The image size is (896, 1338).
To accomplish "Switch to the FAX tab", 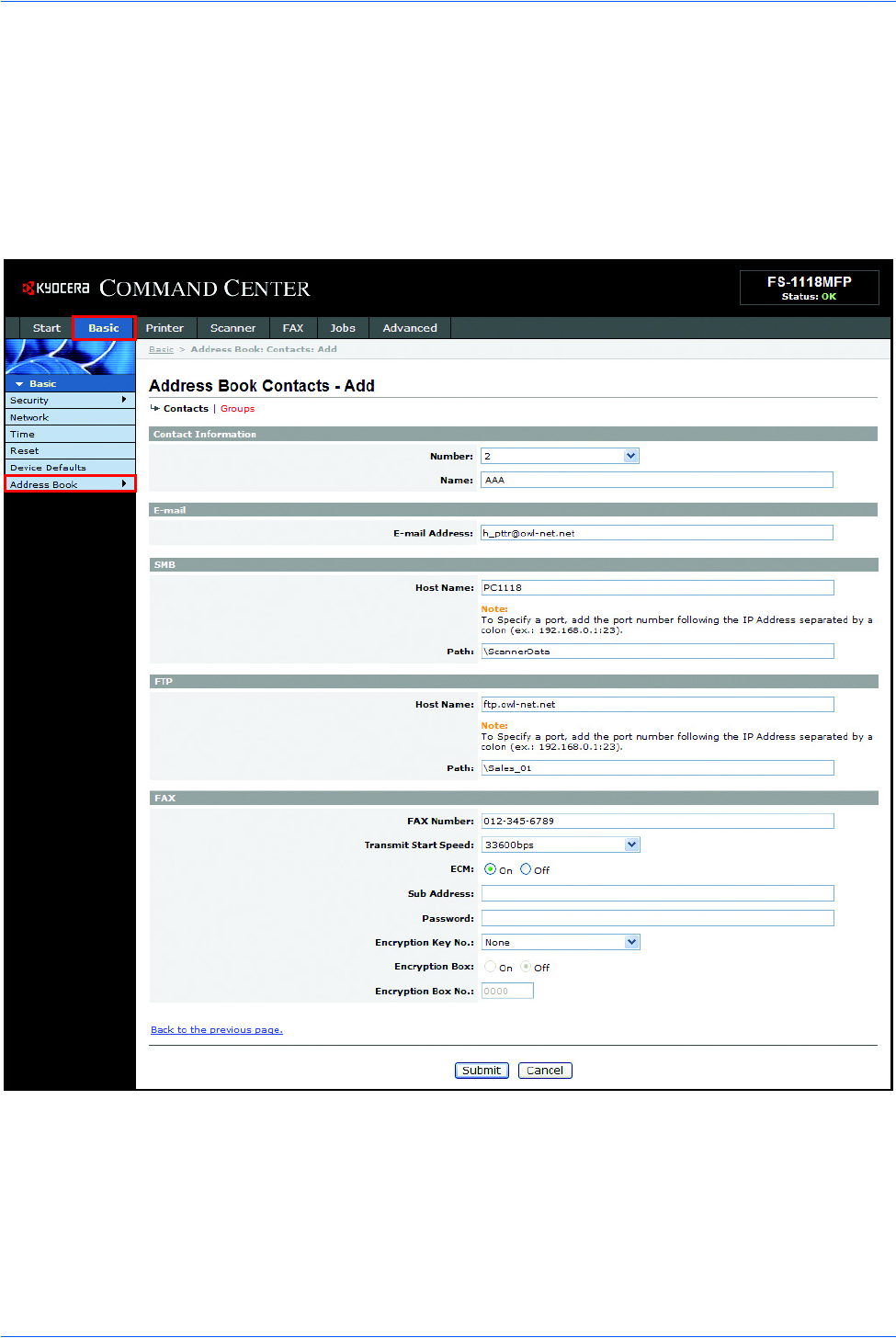I will (293, 328).
